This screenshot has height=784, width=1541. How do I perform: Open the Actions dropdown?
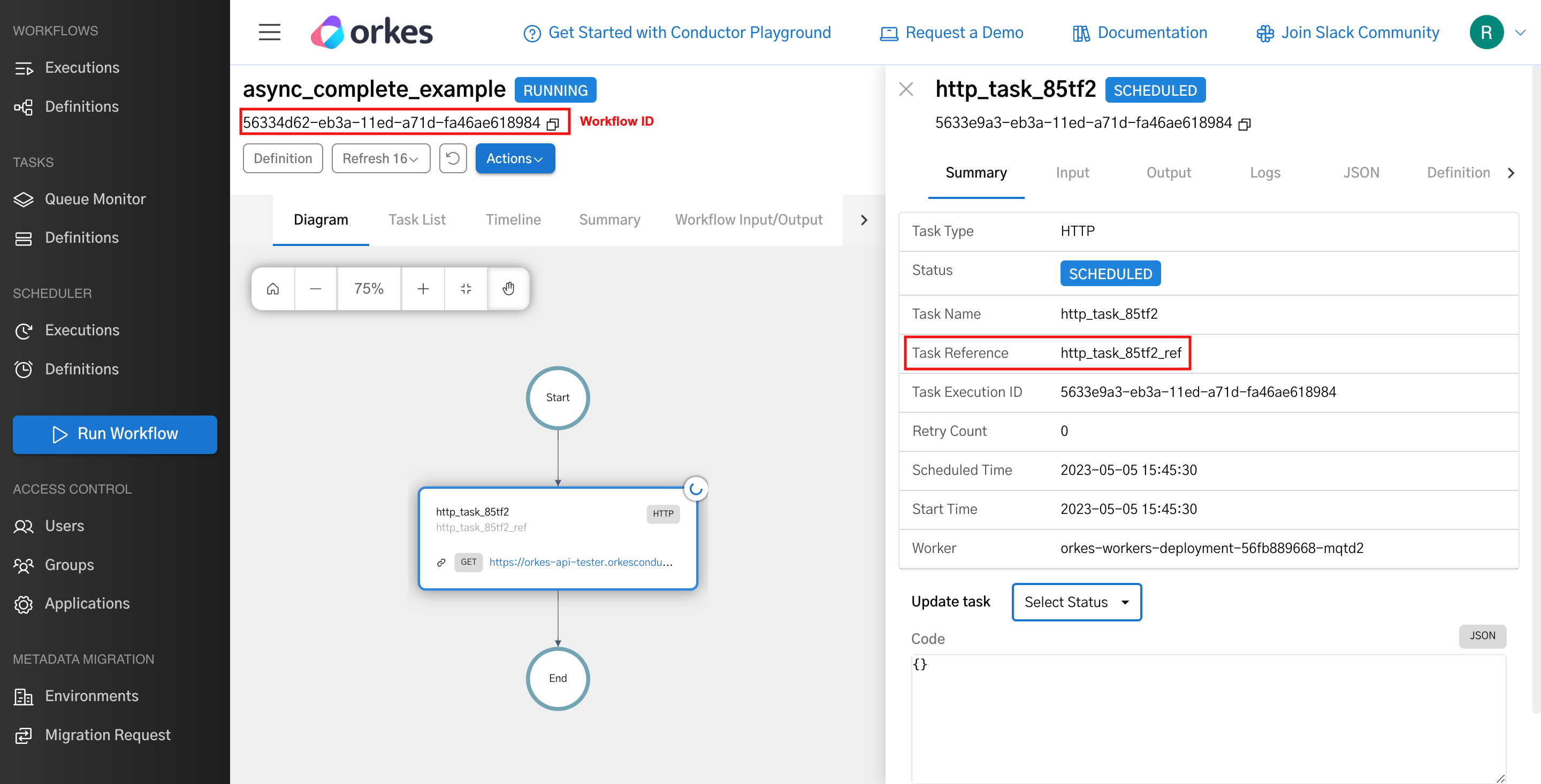tap(514, 158)
